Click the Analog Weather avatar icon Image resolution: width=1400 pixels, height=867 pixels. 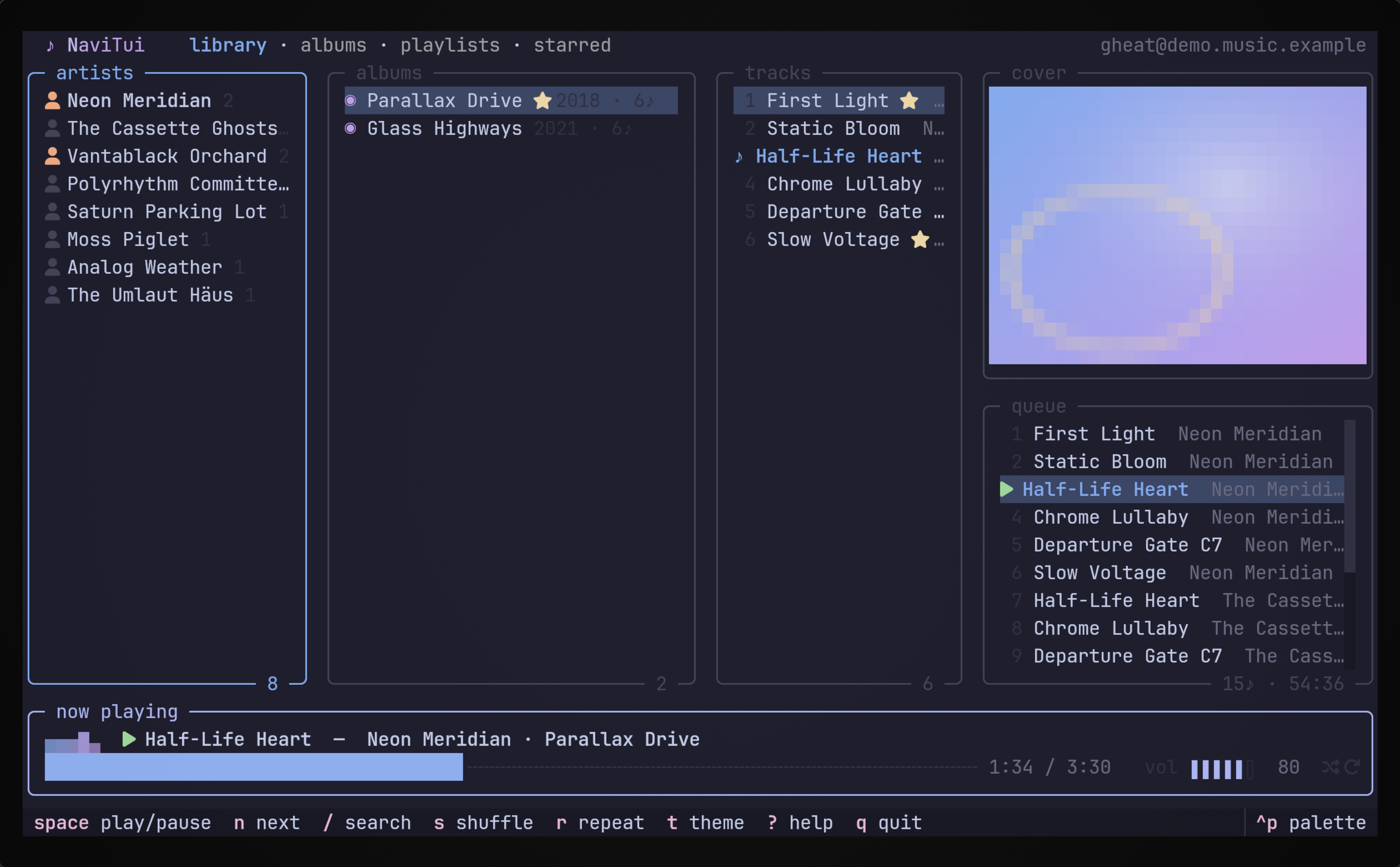click(x=52, y=267)
